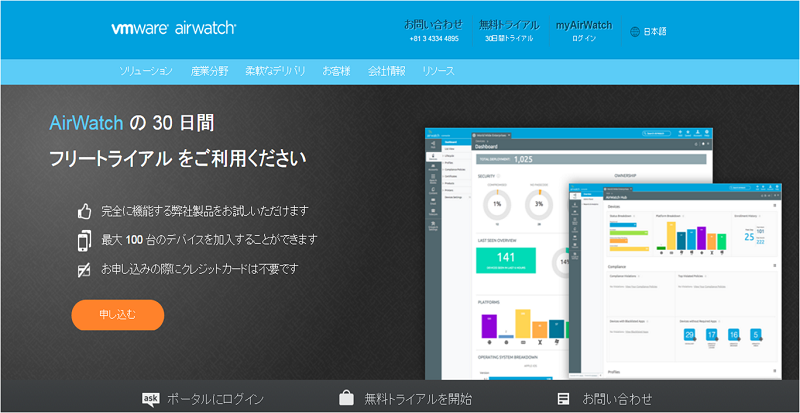Click the クレジットカードは不要です text line
The height and width of the screenshot is (413, 800).
click(199, 269)
